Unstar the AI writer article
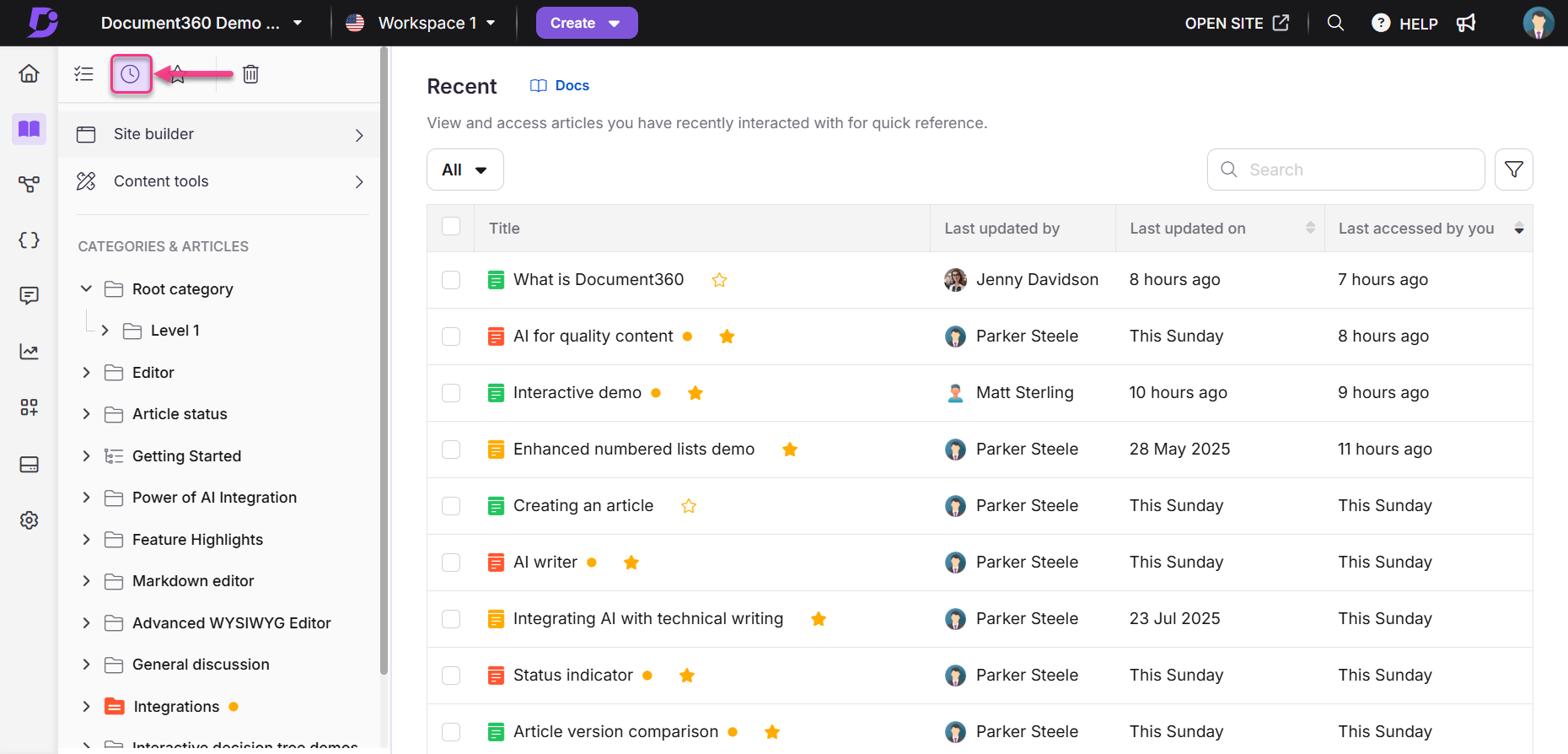 631,563
